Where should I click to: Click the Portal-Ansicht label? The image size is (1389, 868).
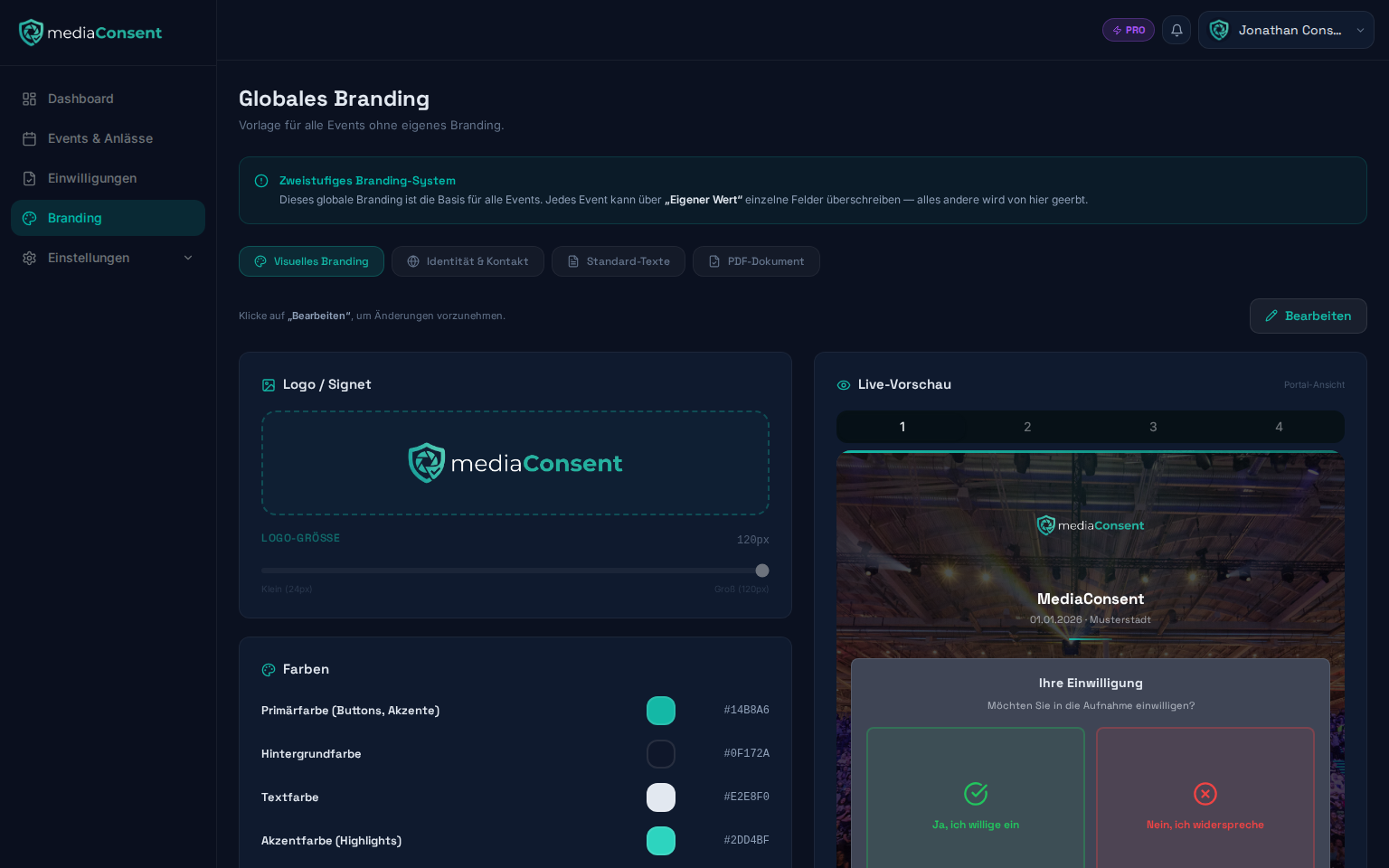coord(1314,385)
